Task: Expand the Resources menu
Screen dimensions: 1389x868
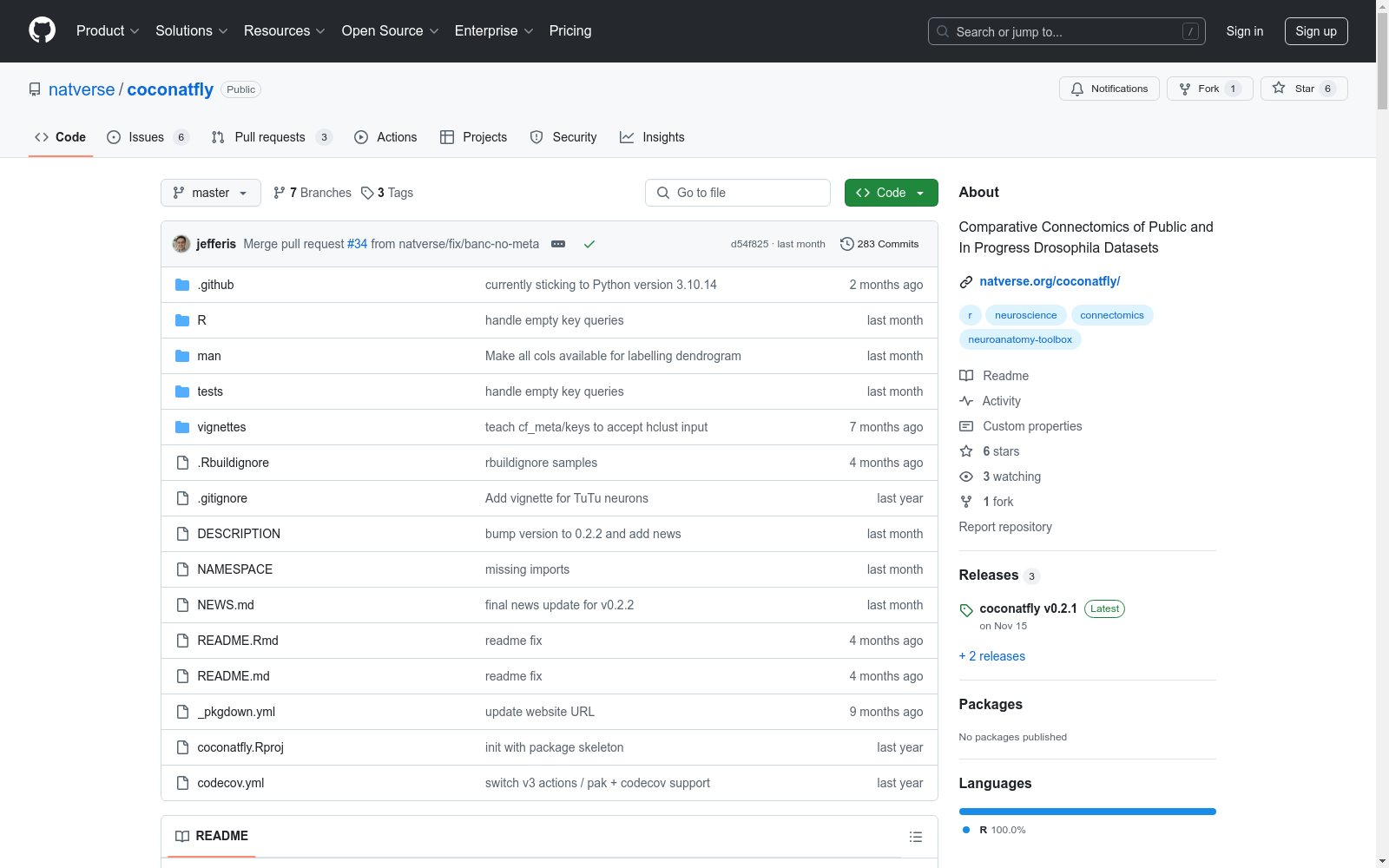Action: pyautogui.click(x=285, y=31)
